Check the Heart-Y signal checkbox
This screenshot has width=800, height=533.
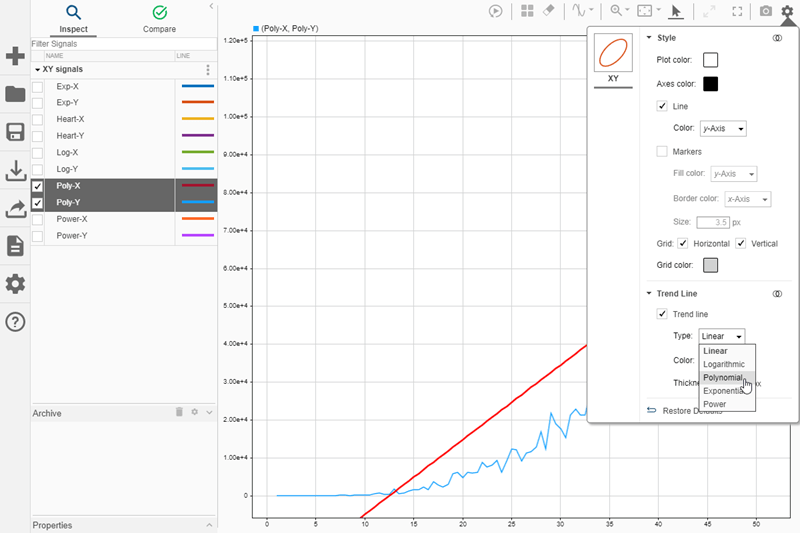[x=38, y=136]
